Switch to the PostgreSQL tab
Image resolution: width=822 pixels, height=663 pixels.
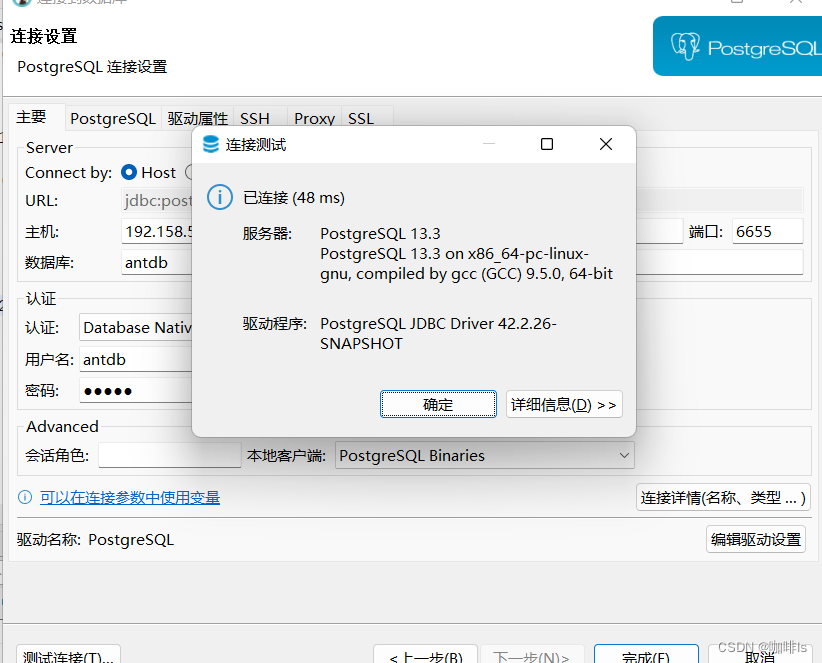(113, 118)
